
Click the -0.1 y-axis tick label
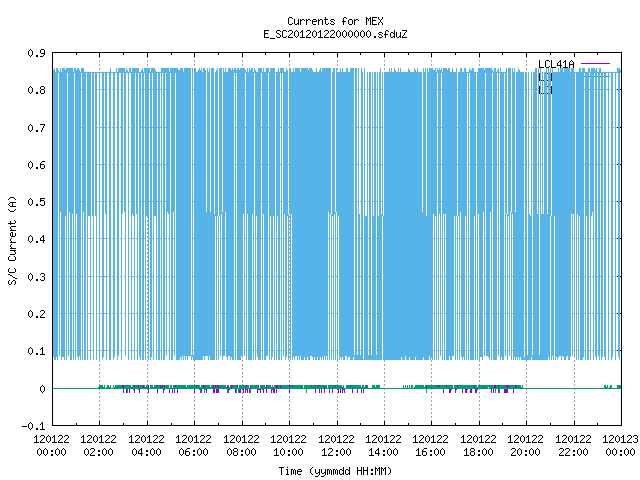(33, 426)
